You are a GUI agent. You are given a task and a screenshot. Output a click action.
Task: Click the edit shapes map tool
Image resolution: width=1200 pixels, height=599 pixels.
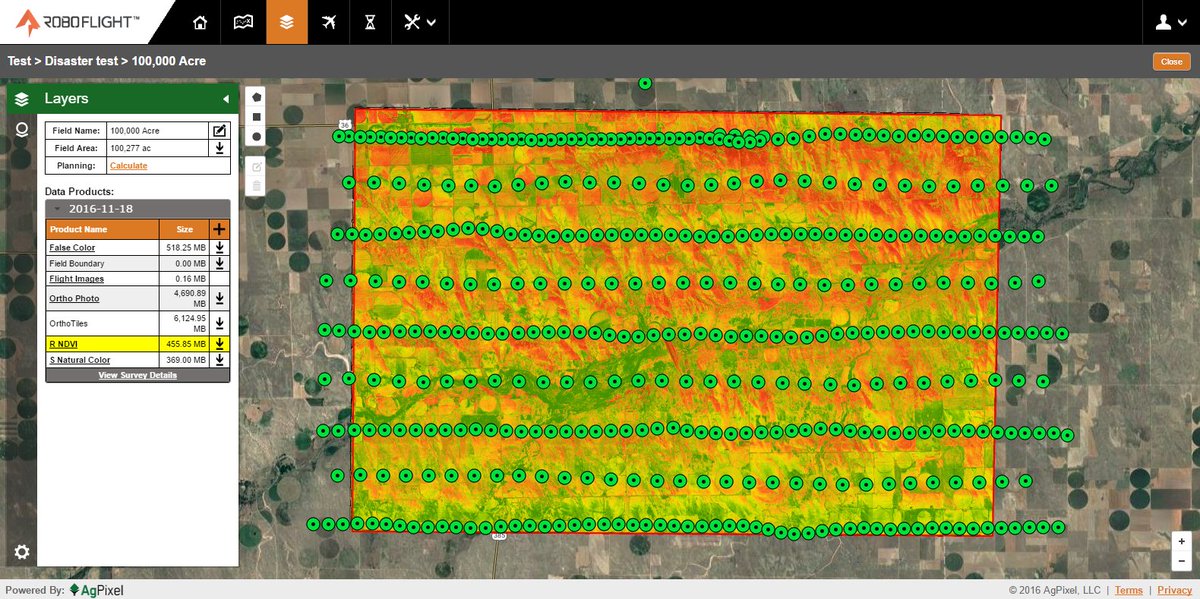256,167
